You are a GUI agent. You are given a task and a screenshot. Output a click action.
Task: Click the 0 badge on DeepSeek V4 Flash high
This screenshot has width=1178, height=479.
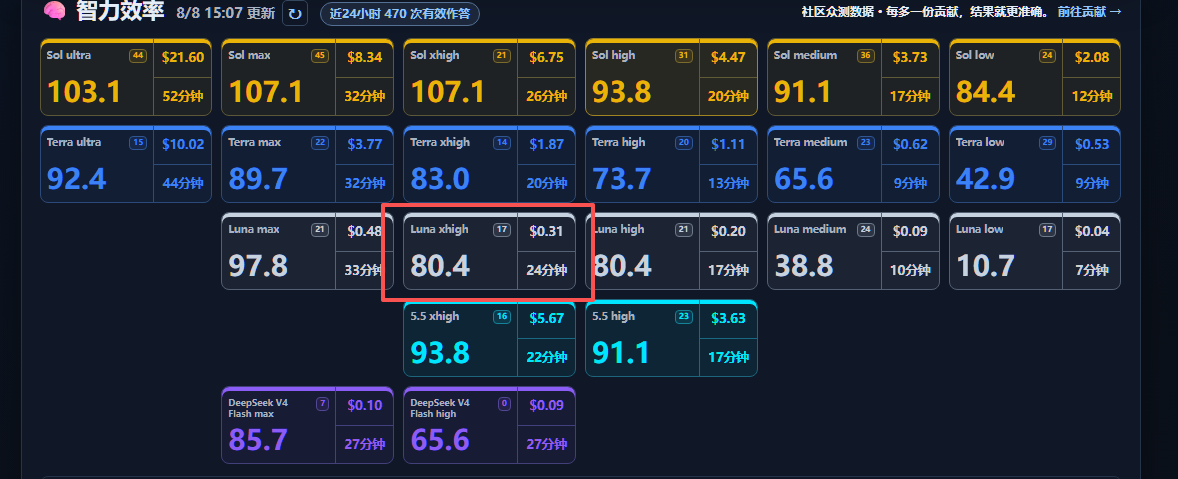(x=505, y=404)
